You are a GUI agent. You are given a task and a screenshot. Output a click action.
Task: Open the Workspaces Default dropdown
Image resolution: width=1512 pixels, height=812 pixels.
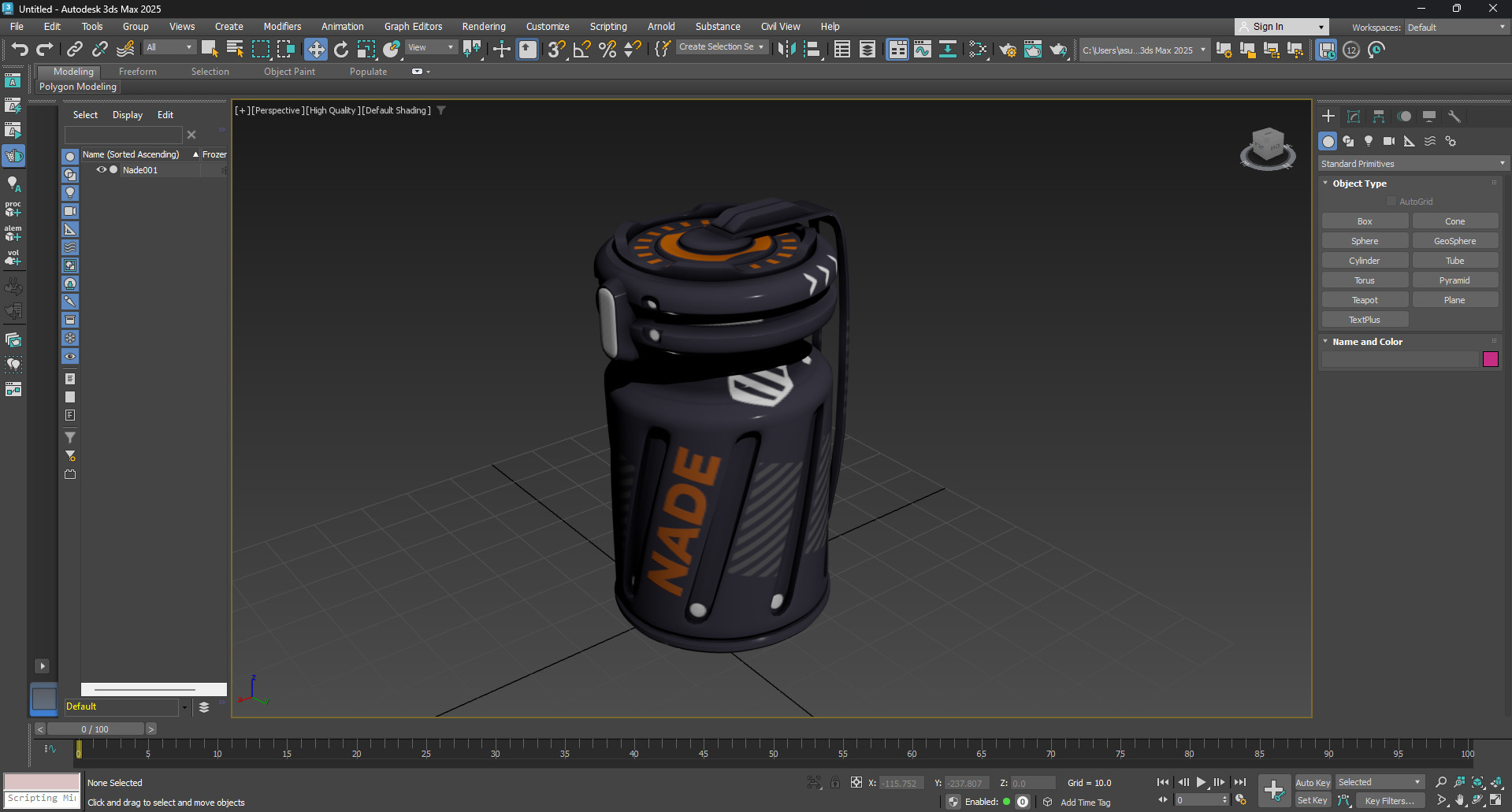click(x=1457, y=28)
